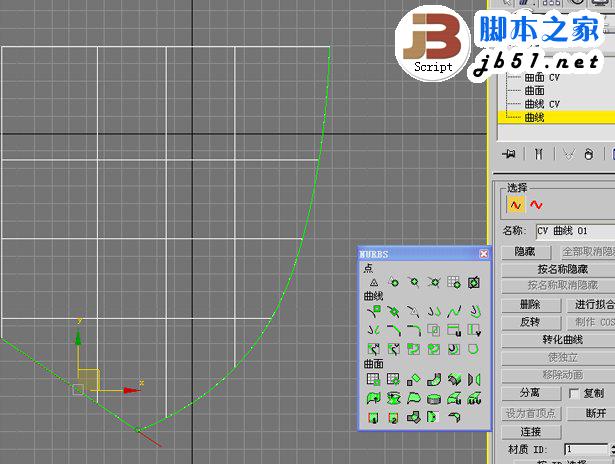Select Create Mirror Curve tool
Screen dimensions: 615x464
tap(374, 330)
